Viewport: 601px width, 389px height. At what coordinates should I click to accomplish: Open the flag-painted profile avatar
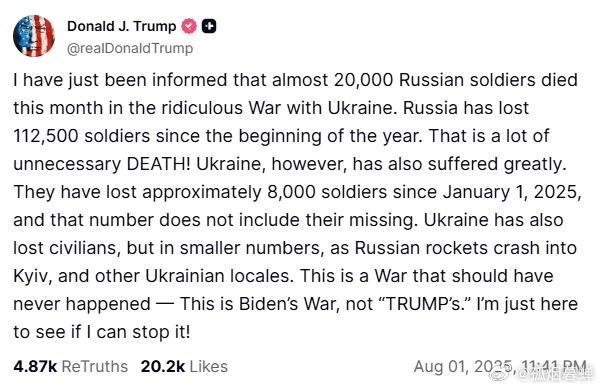[34, 36]
